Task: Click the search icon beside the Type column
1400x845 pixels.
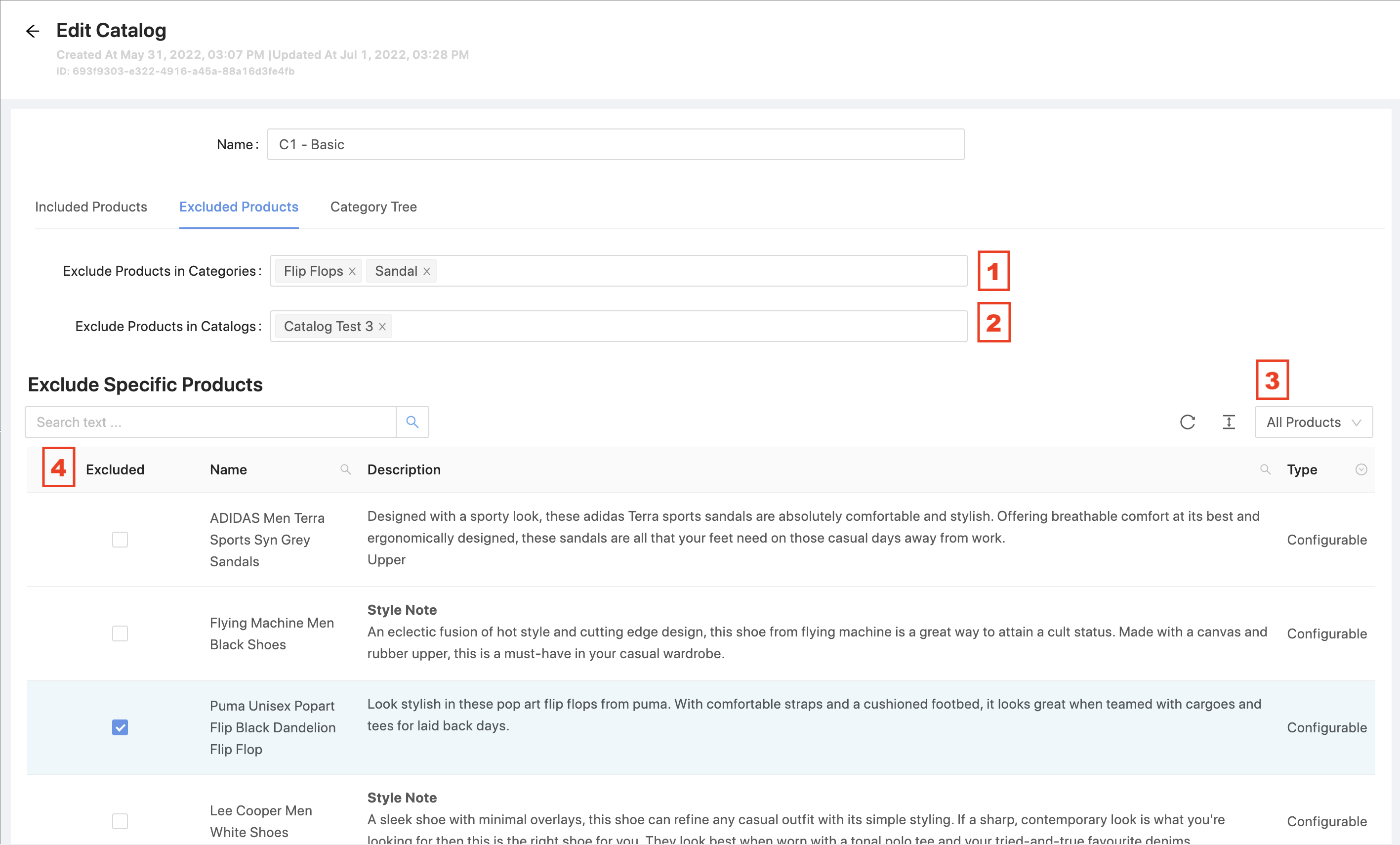Action: [x=1266, y=470]
